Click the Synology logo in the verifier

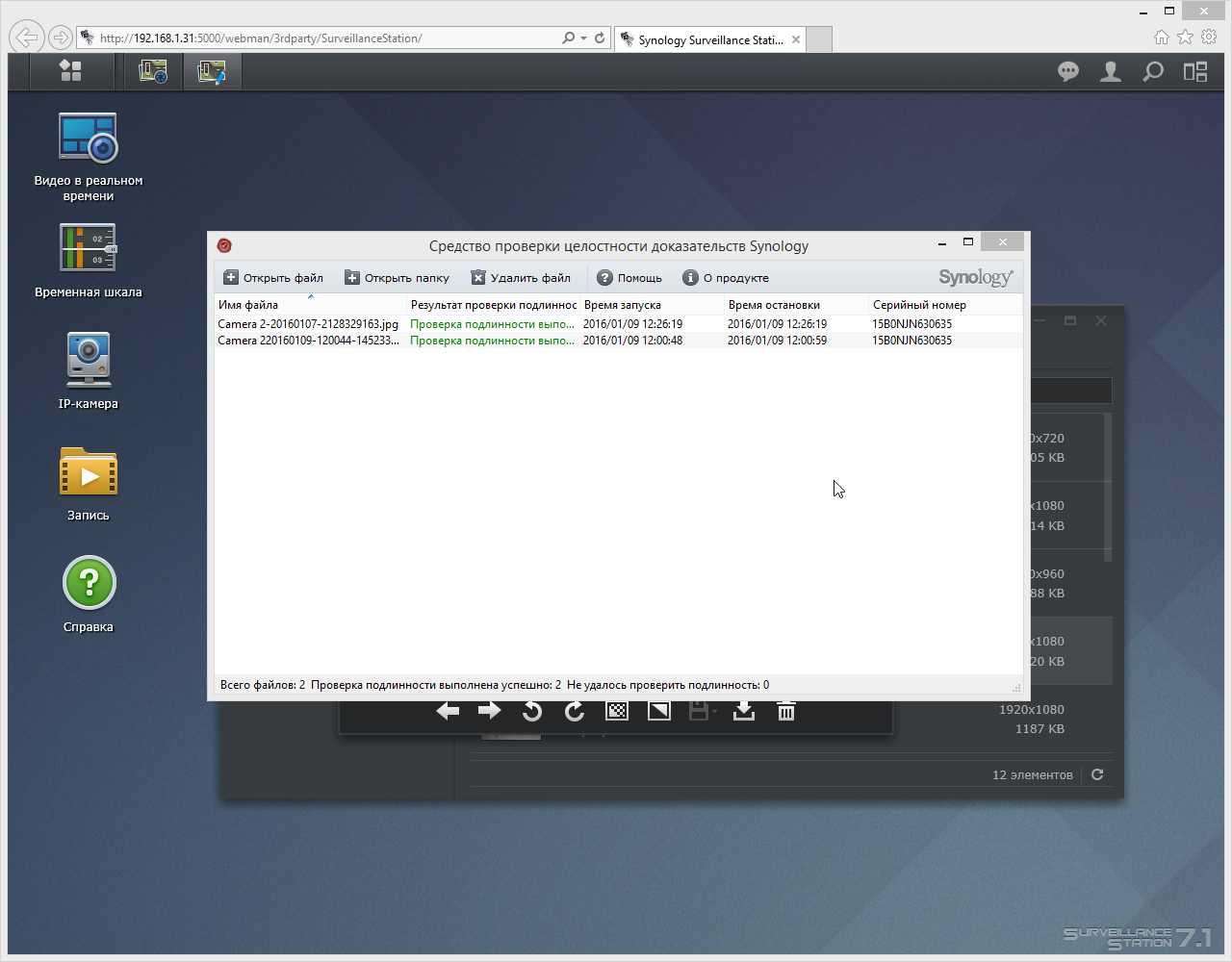coord(976,278)
